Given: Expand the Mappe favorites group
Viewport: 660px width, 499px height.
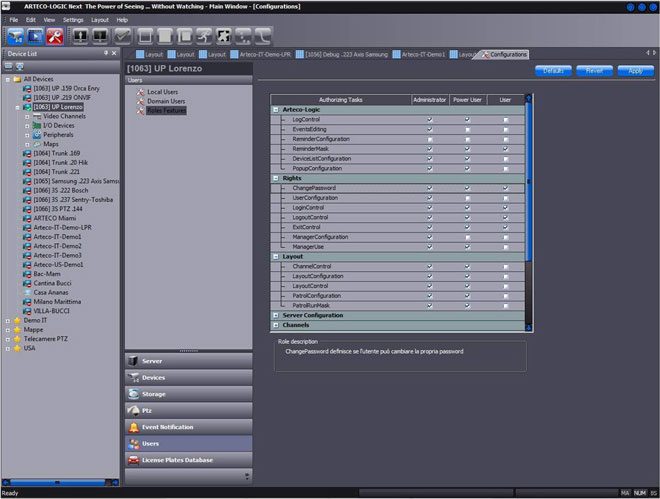Looking at the screenshot, I should [8, 330].
